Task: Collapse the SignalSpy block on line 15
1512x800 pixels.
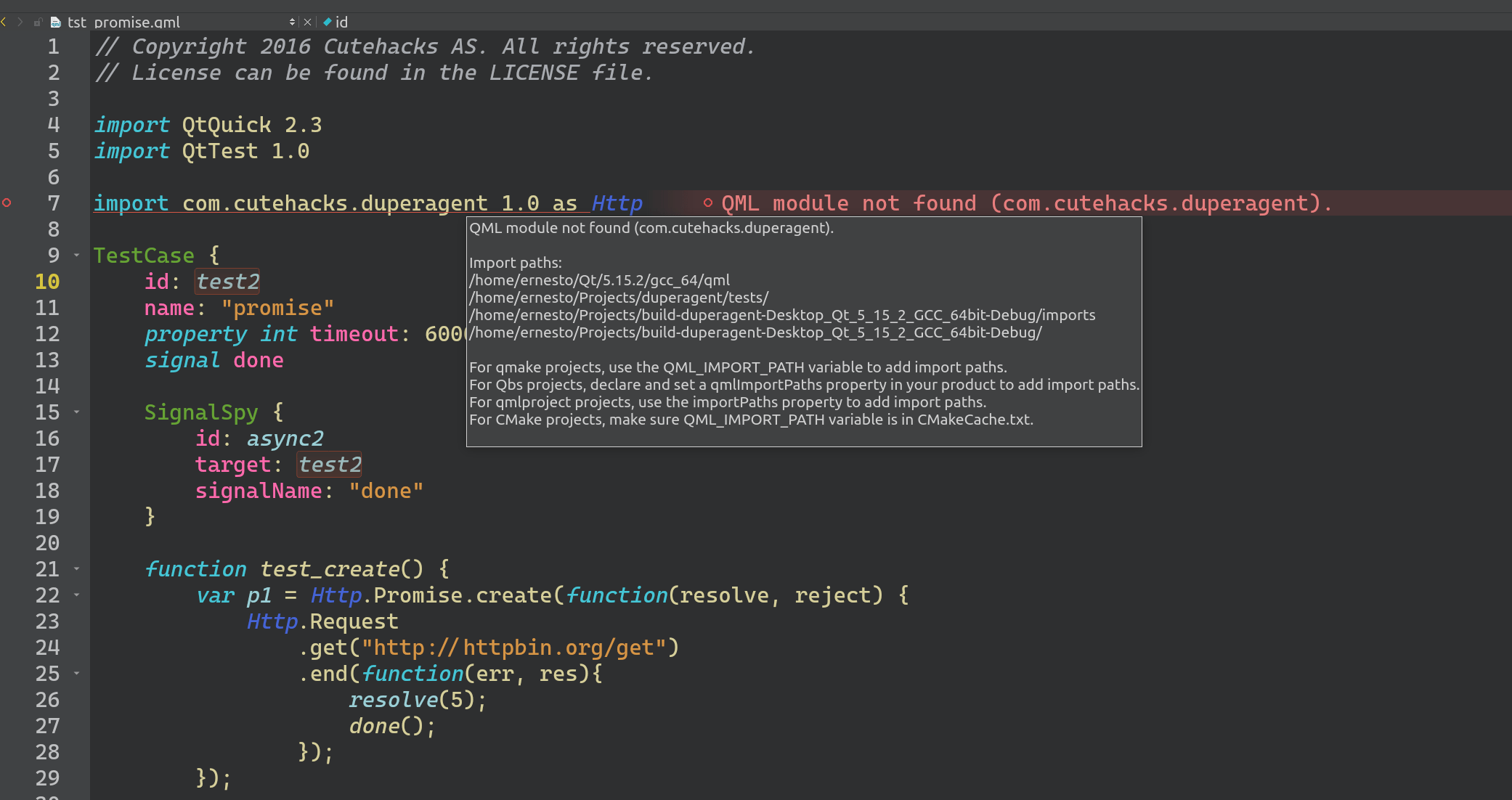Action: [76, 412]
